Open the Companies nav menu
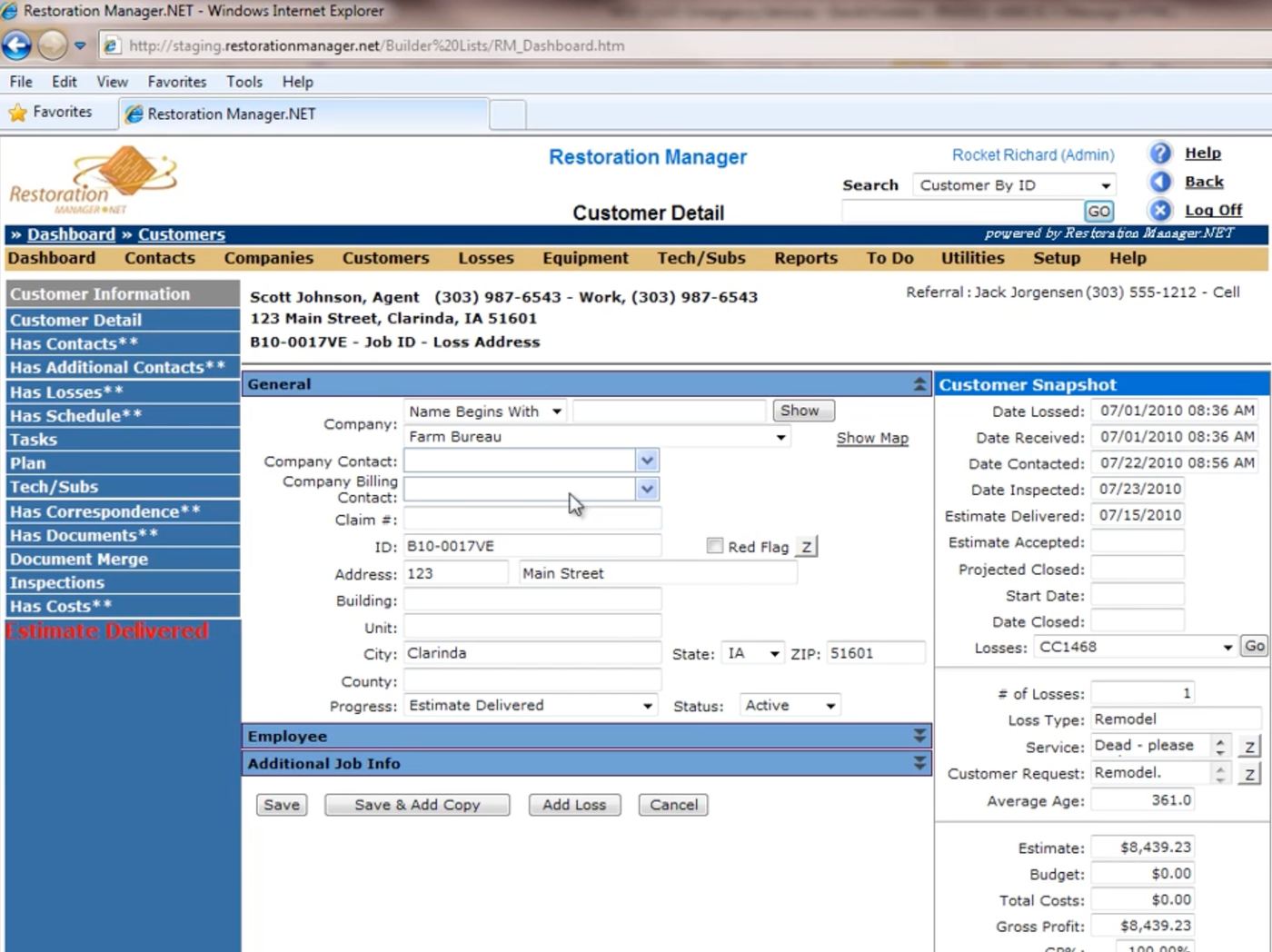The image size is (1272, 952). [269, 258]
